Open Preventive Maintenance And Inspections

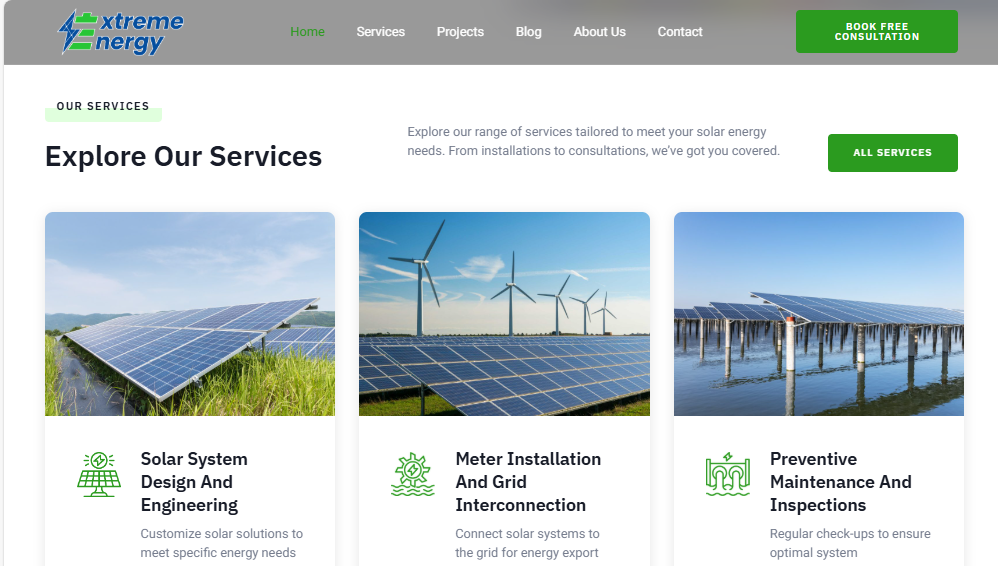[841, 482]
